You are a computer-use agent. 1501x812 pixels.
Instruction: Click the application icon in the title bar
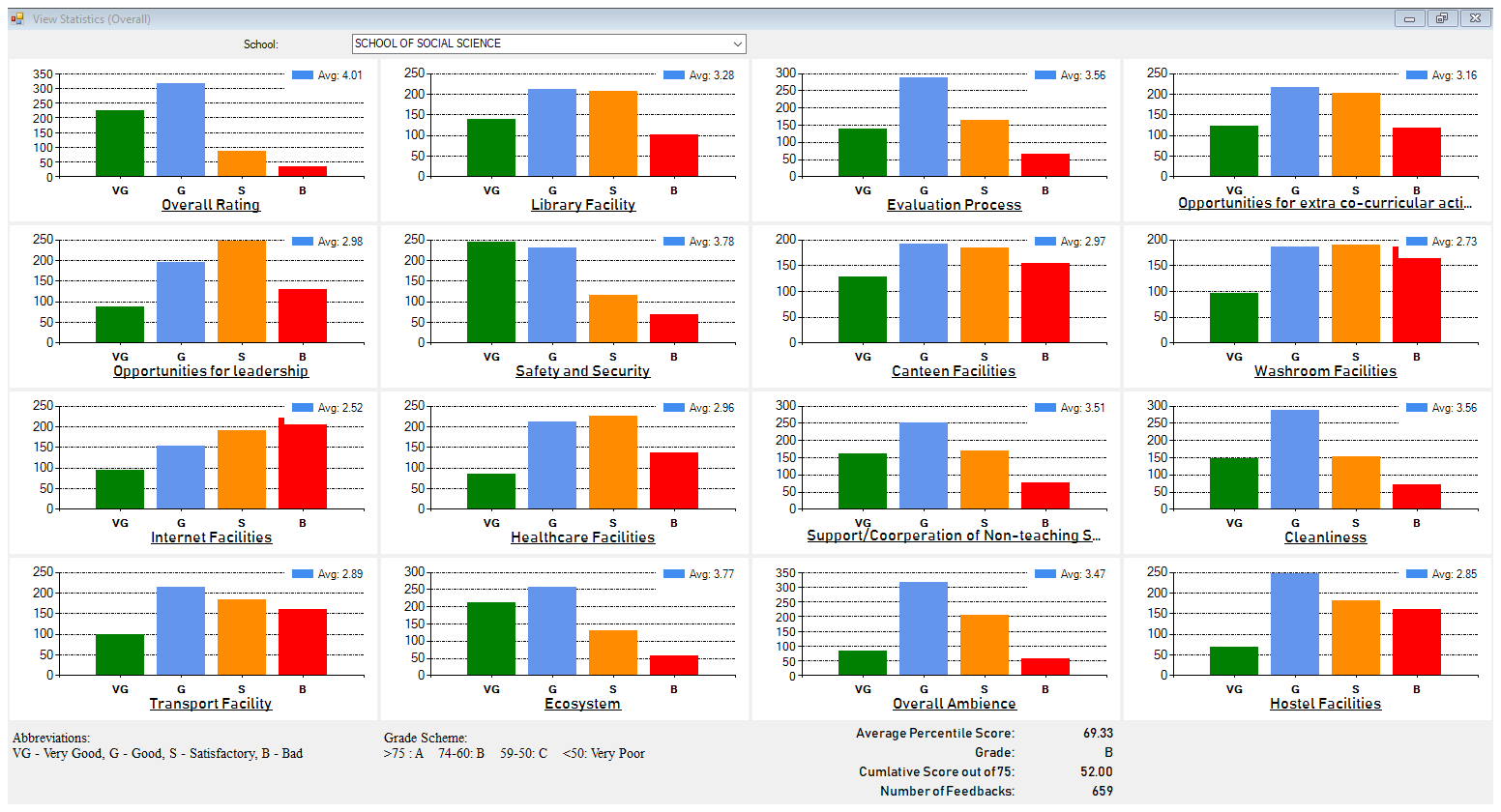[x=16, y=18]
